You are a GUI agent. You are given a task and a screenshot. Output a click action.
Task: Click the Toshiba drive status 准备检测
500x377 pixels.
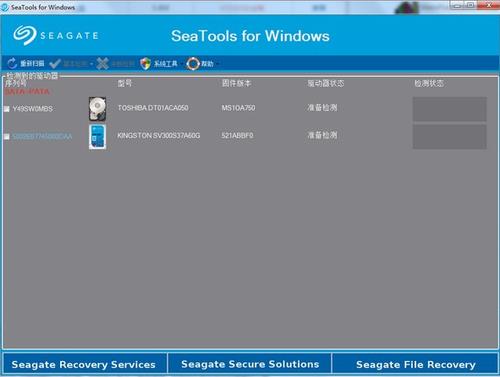[322, 107]
